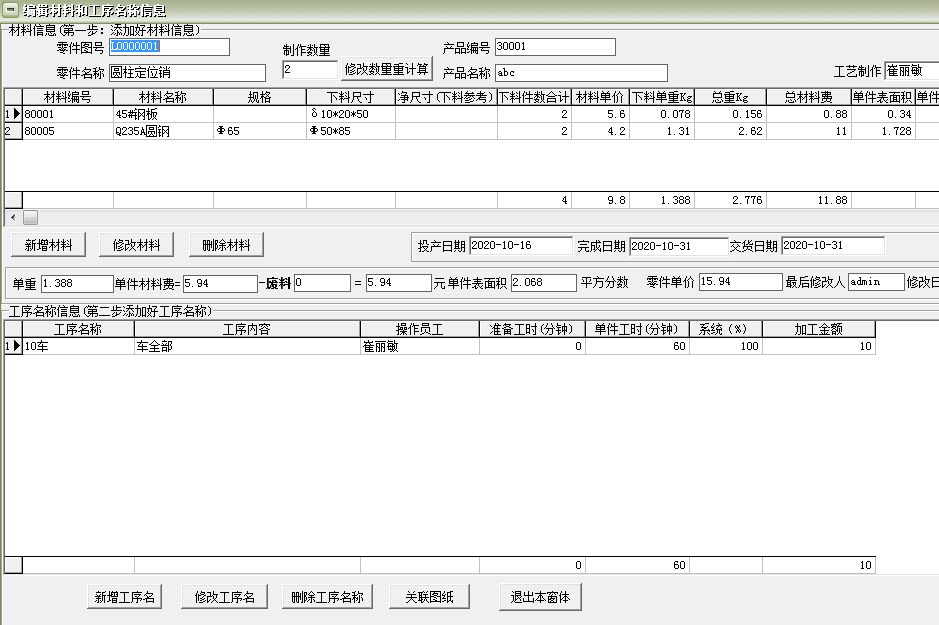Click the 材料名称 column header
The image size is (939, 625).
pyautogui.click(x=162, y=97)
